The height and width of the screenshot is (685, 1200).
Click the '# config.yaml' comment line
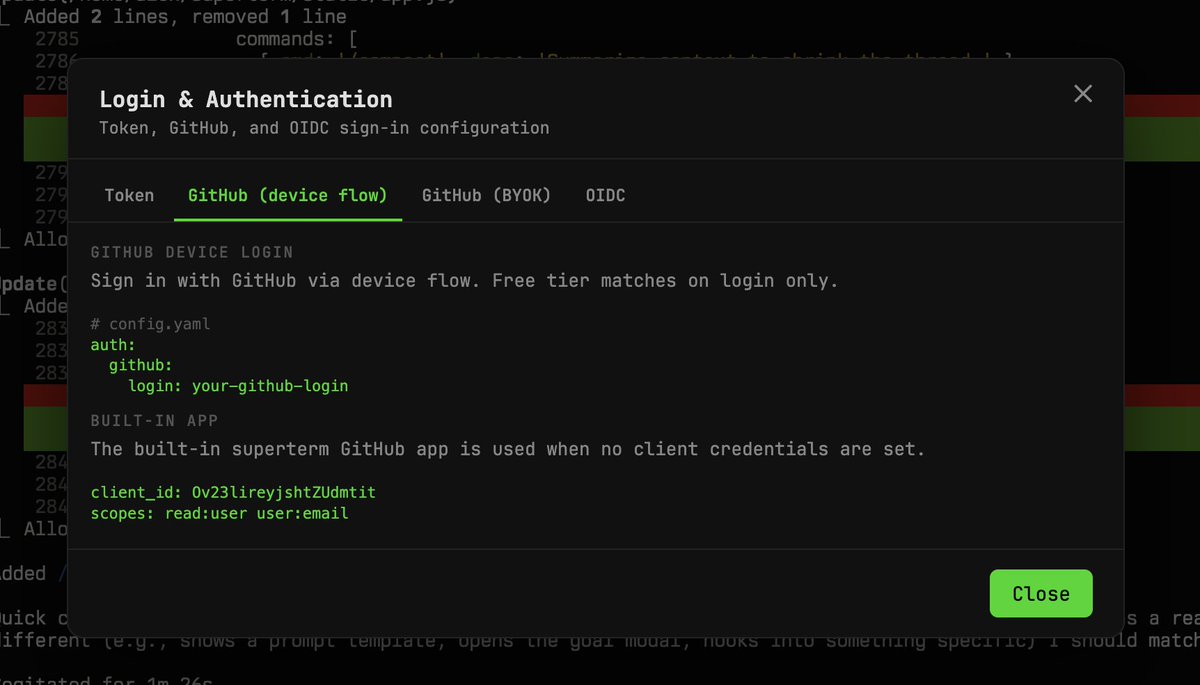150,324
